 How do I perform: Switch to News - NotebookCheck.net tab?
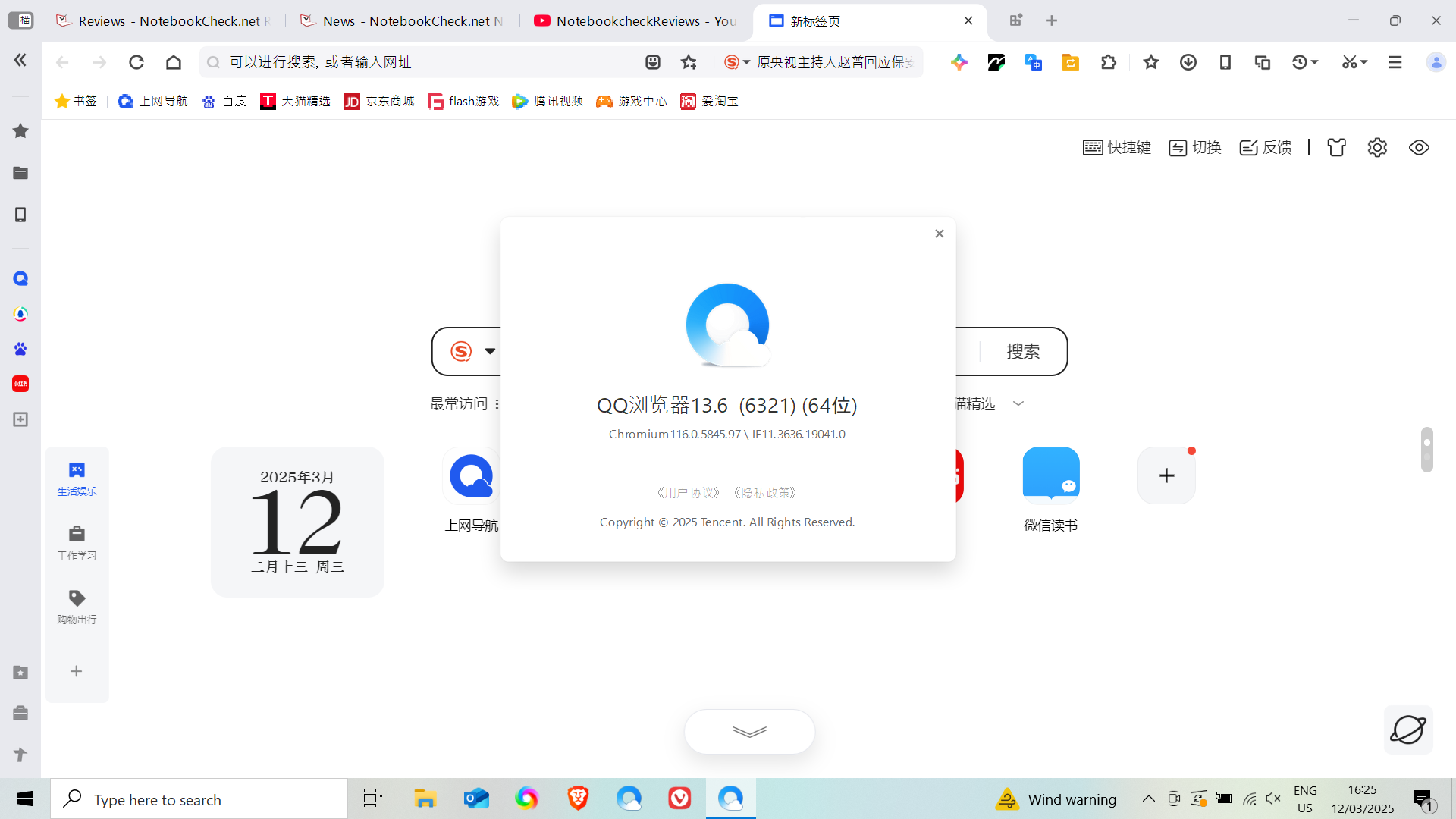tap(403, 20)
